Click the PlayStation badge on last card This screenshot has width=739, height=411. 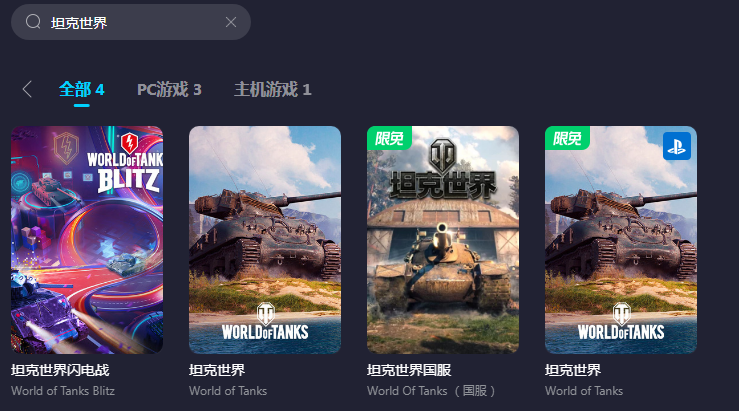(677, 146)
